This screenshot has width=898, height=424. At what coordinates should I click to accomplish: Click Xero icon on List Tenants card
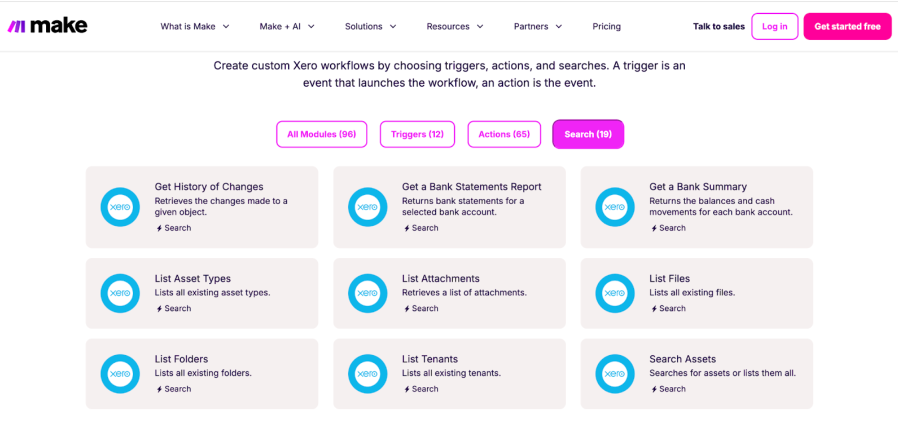[368, 374]
